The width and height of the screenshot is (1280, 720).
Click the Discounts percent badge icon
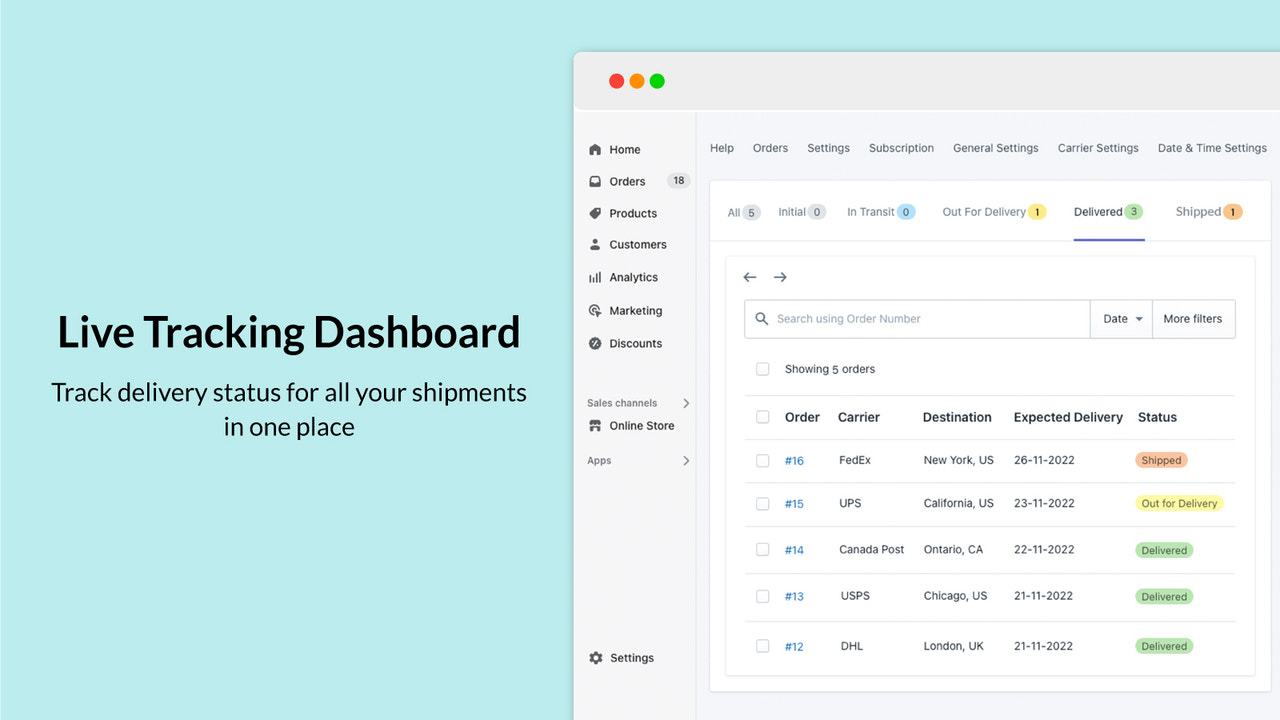tap(596, 343)
